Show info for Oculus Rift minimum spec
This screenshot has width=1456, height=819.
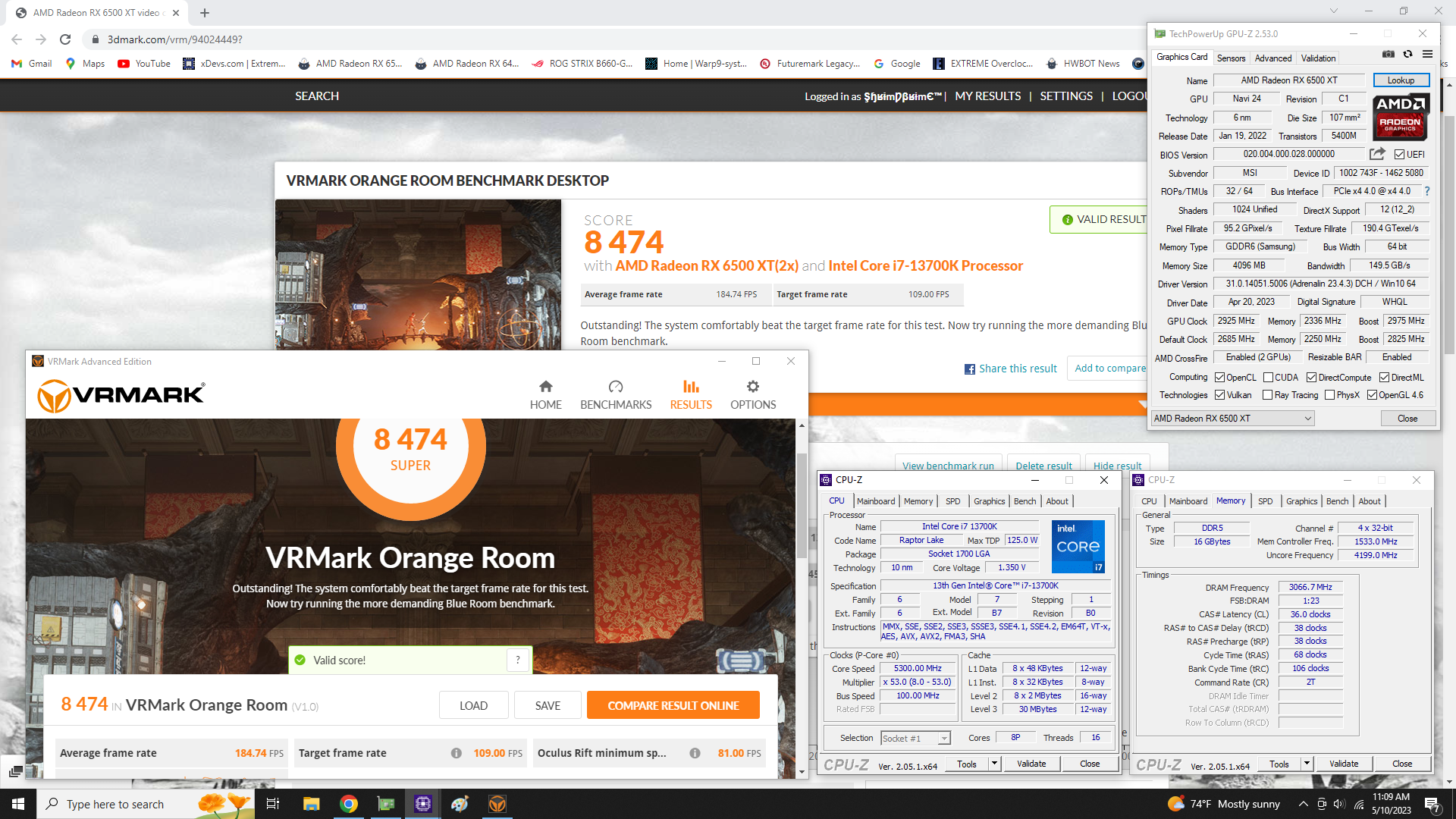[x=695, y=753]
